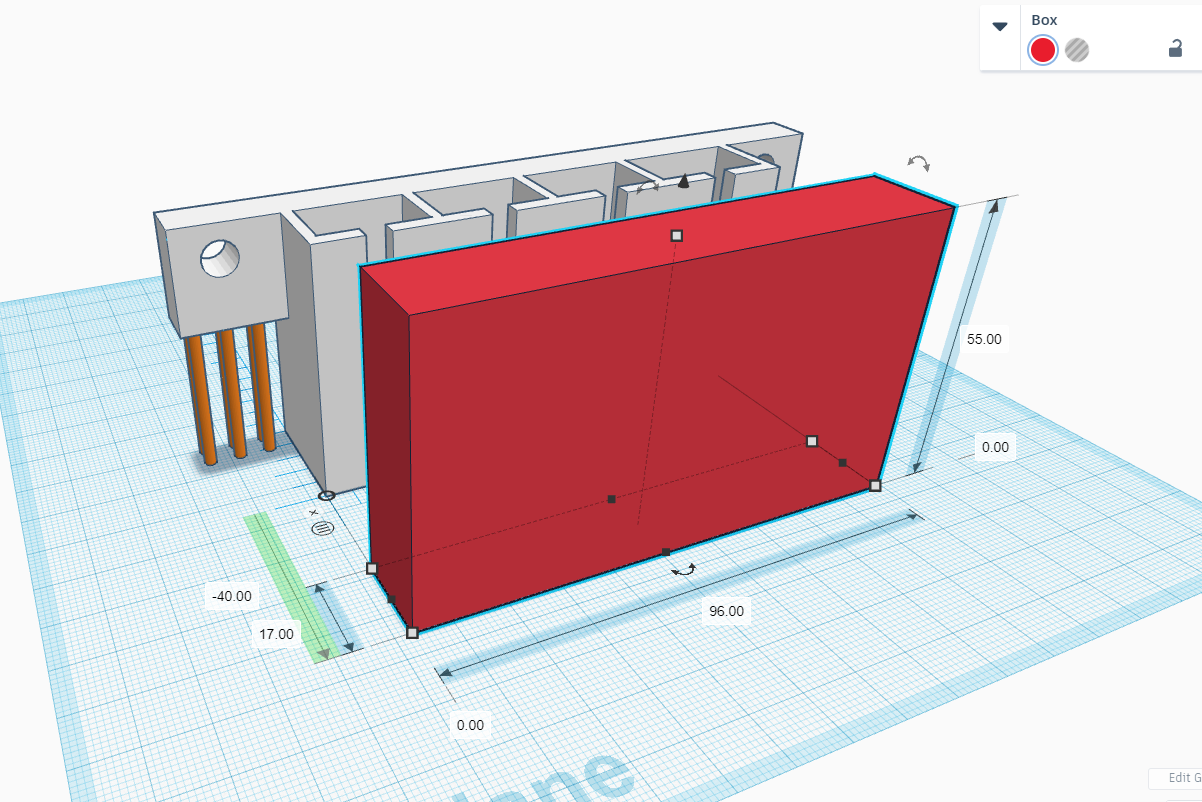Click the white corner handle at the box's front-bottom corner
This screenshot has height=802, width=1202.
pos(412,632)
